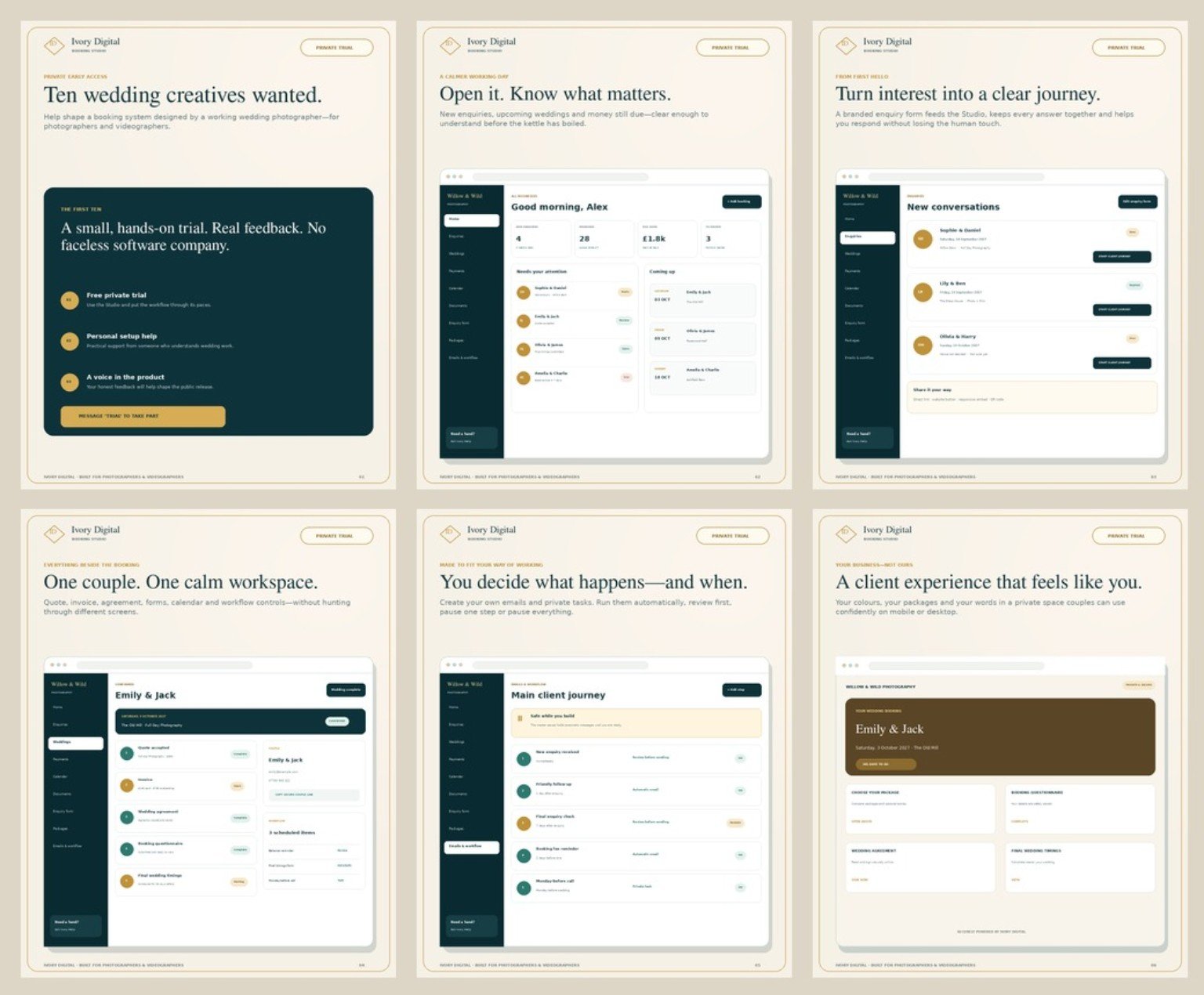The width and height of the screenshot is (1204, 995).
Task: Open the '03 OCT' Emily & Jack card under 'Coming up'
Action: 702,300
